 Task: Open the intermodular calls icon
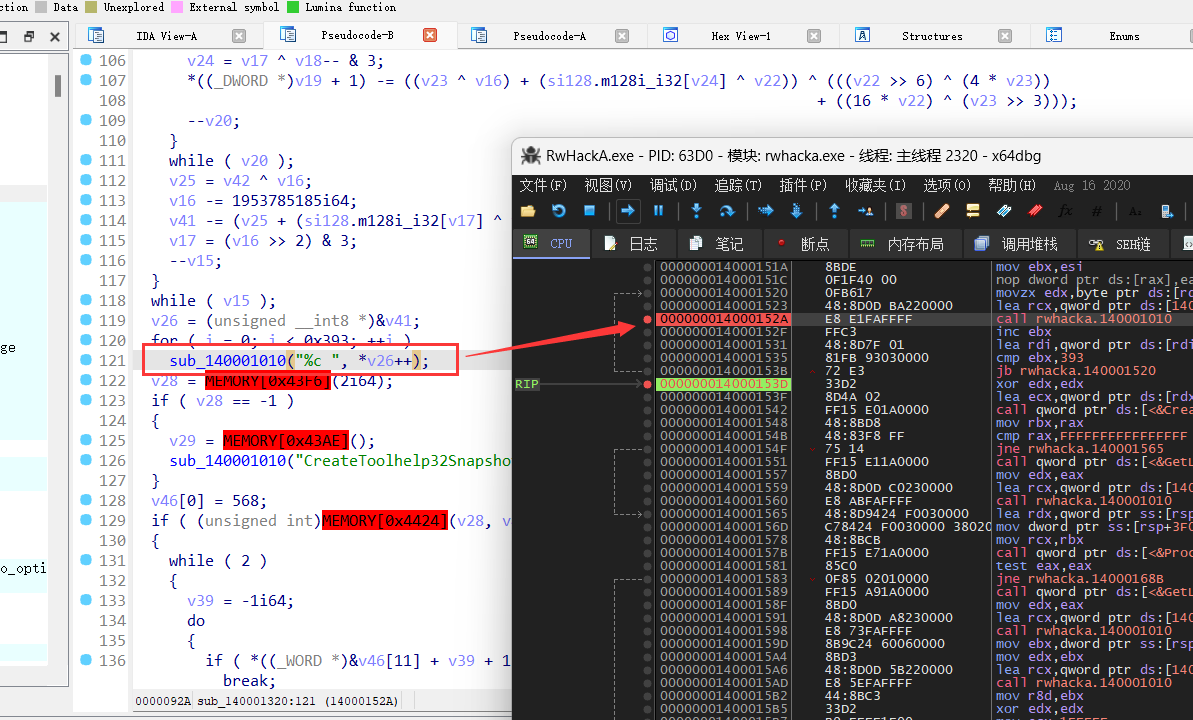pyautogui.click(x=1166, y=211)
